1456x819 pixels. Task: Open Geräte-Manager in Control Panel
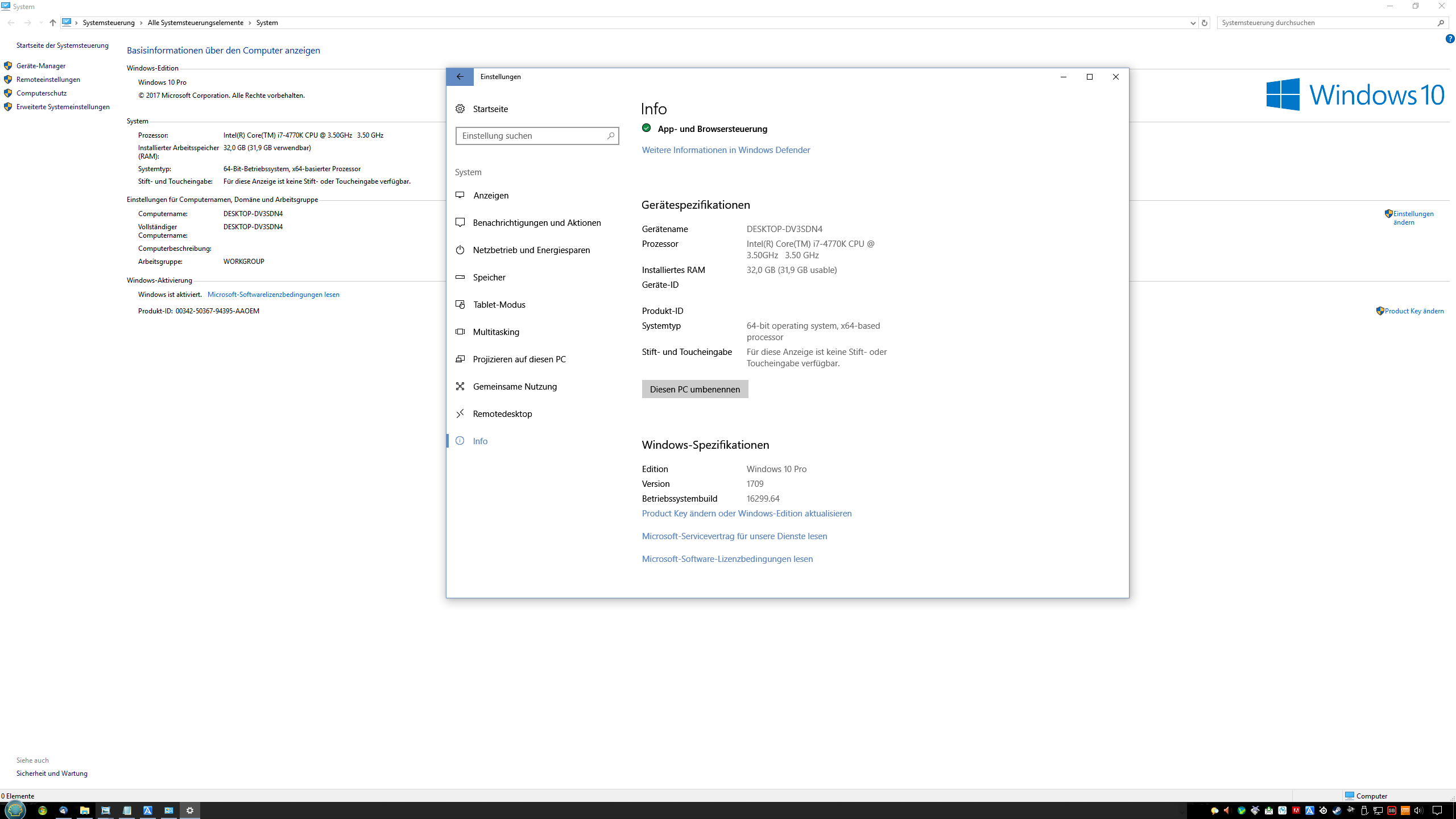point(41,66)
